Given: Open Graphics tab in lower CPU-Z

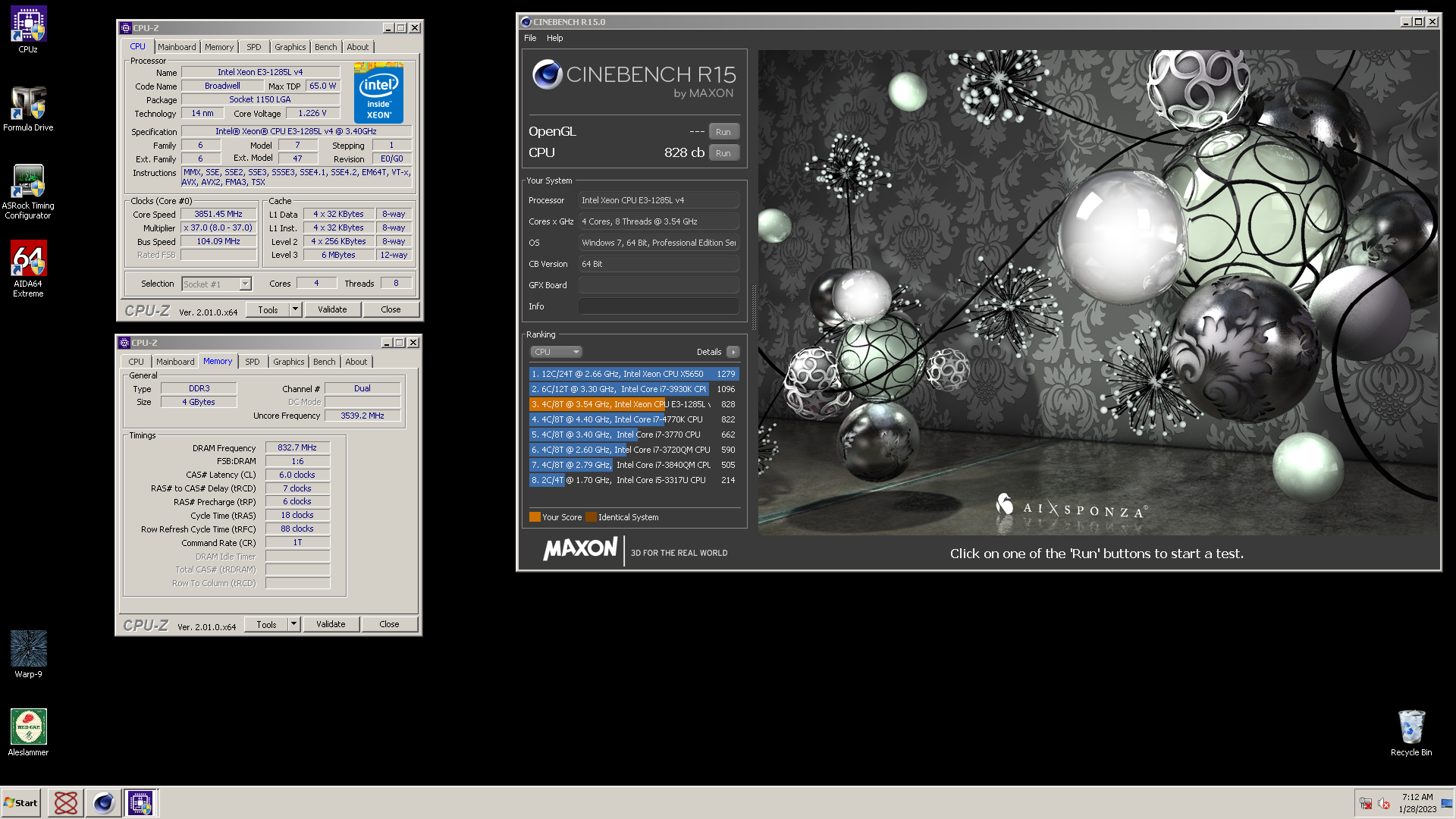Looking at the screenshot, I should point(289,362).
